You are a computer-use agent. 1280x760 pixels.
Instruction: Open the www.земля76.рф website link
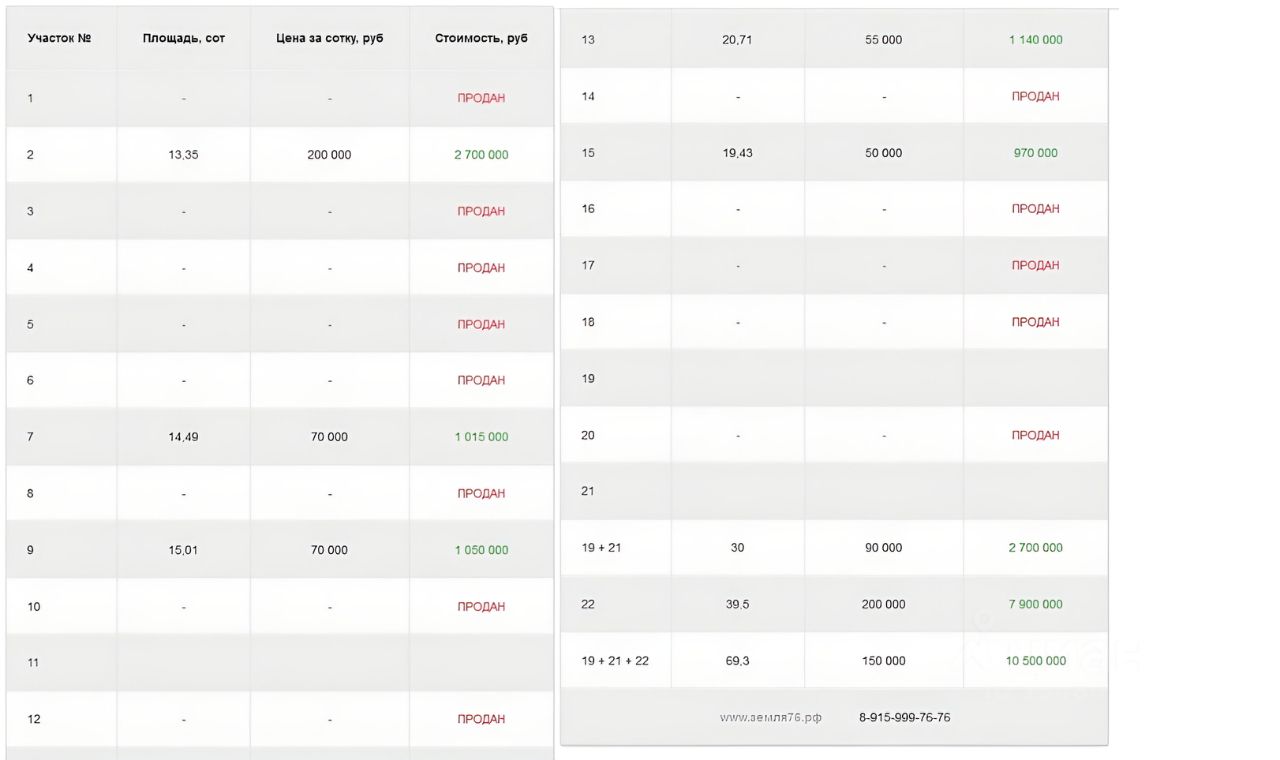(x=771, y=718)
